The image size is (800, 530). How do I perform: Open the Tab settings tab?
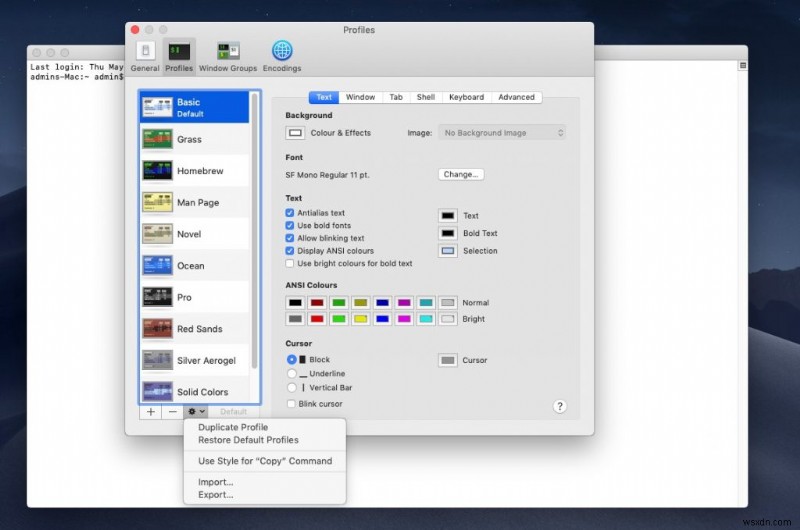(x=396, y=97)
